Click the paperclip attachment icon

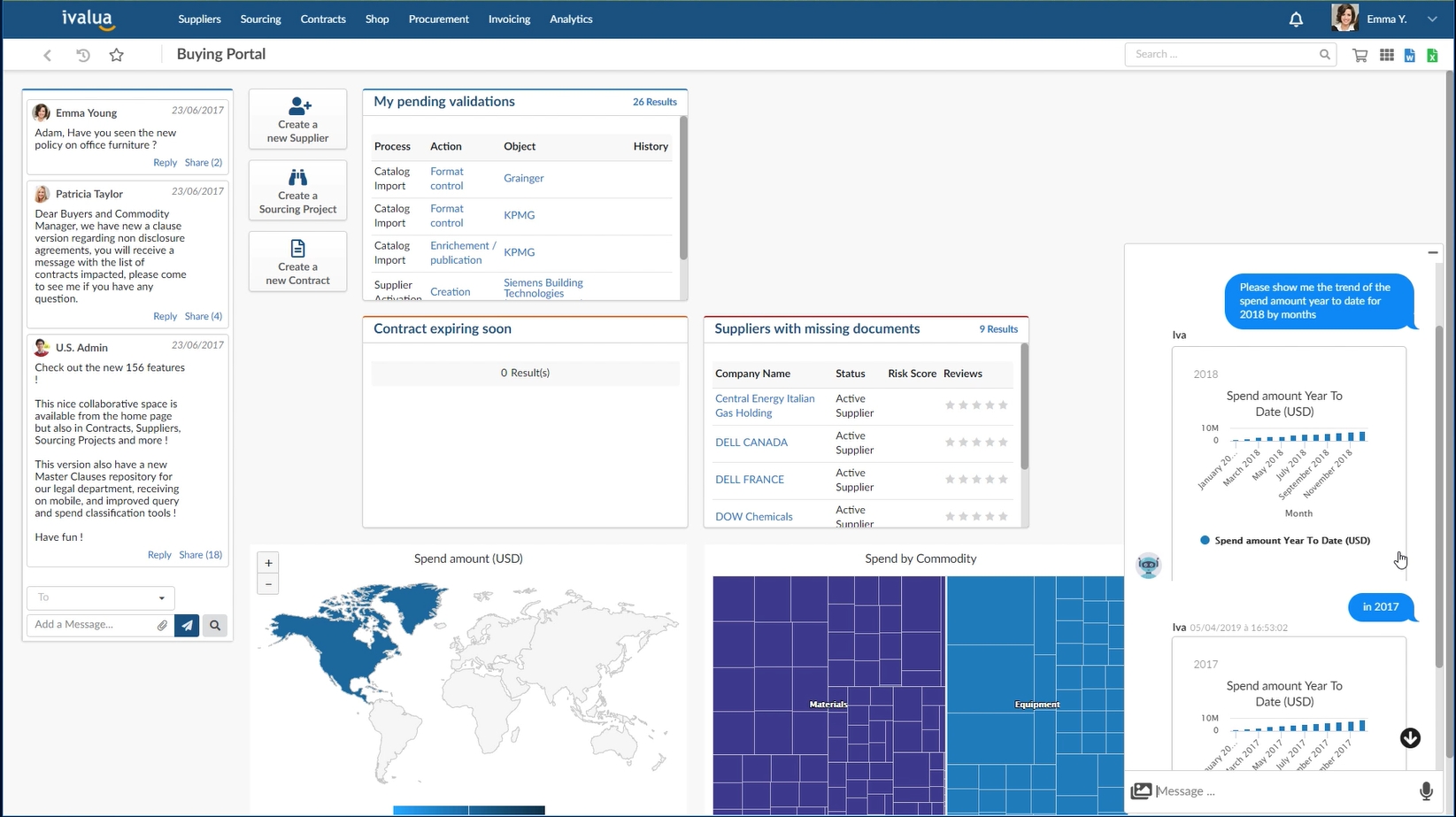[163, 626]
